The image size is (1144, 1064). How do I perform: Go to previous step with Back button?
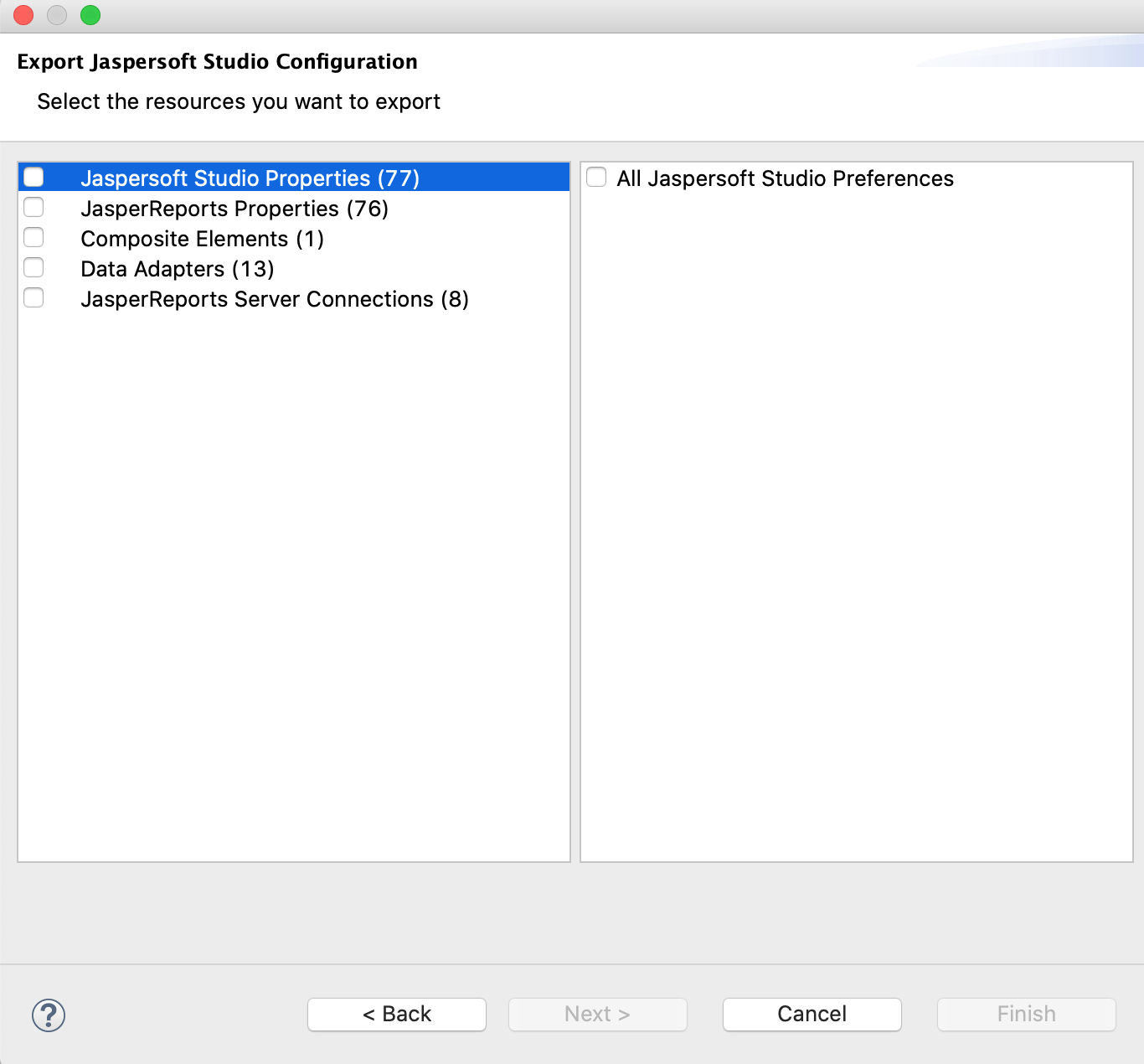pyautogui.click(x=397, y=1015)
